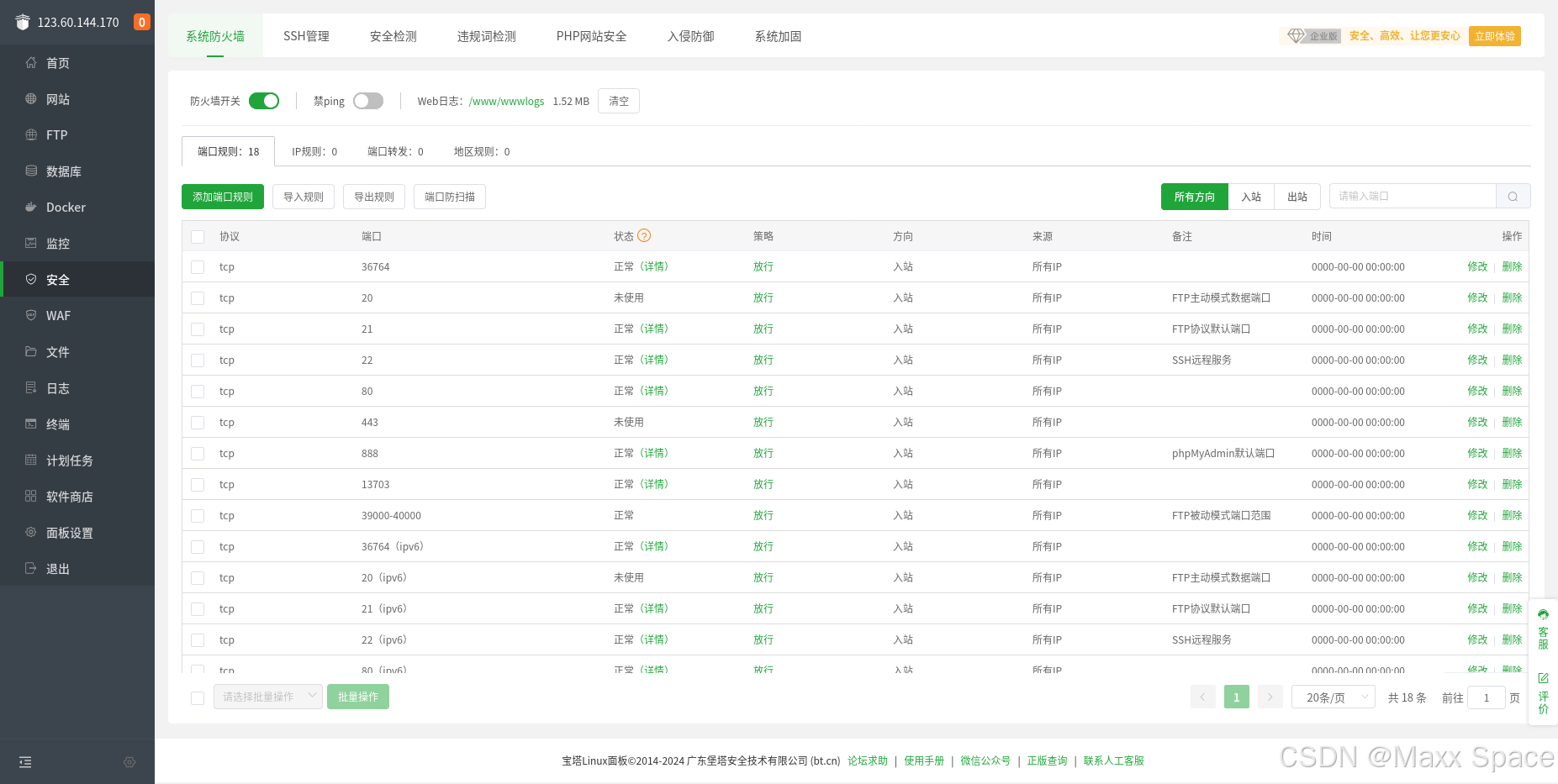Viewport: 1558px width, 784px height.
Task: Switch to 安全检测 tab
Action: point(393,36)
